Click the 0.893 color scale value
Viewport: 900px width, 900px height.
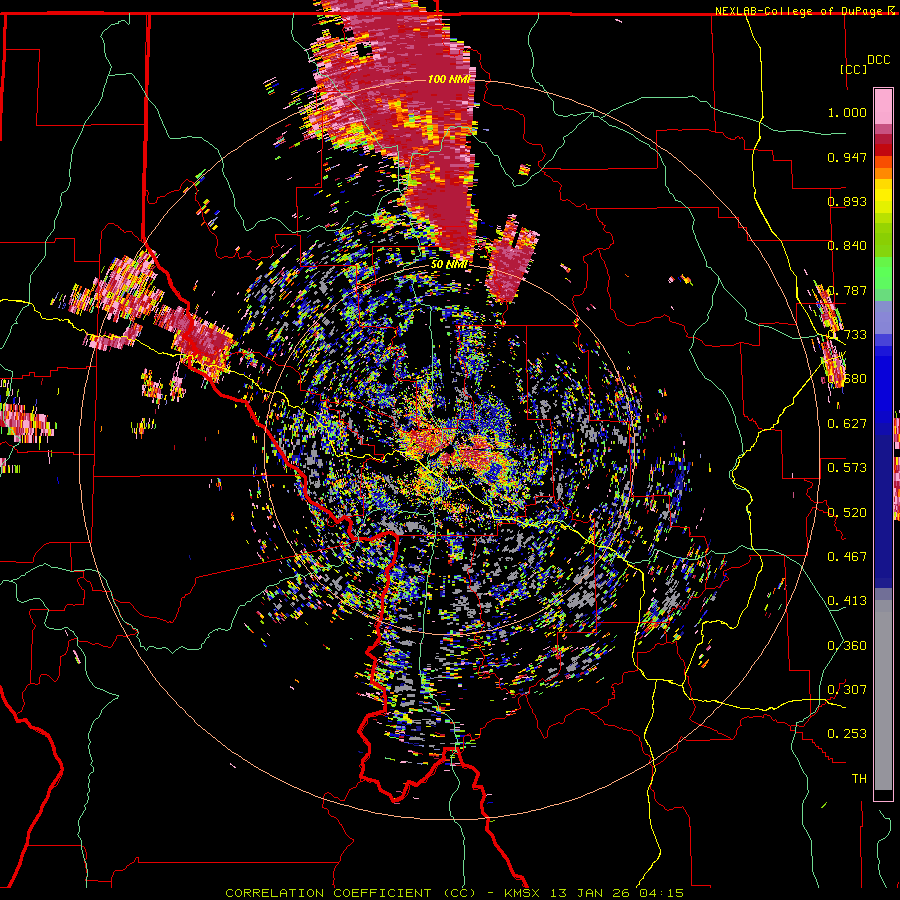pyautogui.click(x=847, y=201)
